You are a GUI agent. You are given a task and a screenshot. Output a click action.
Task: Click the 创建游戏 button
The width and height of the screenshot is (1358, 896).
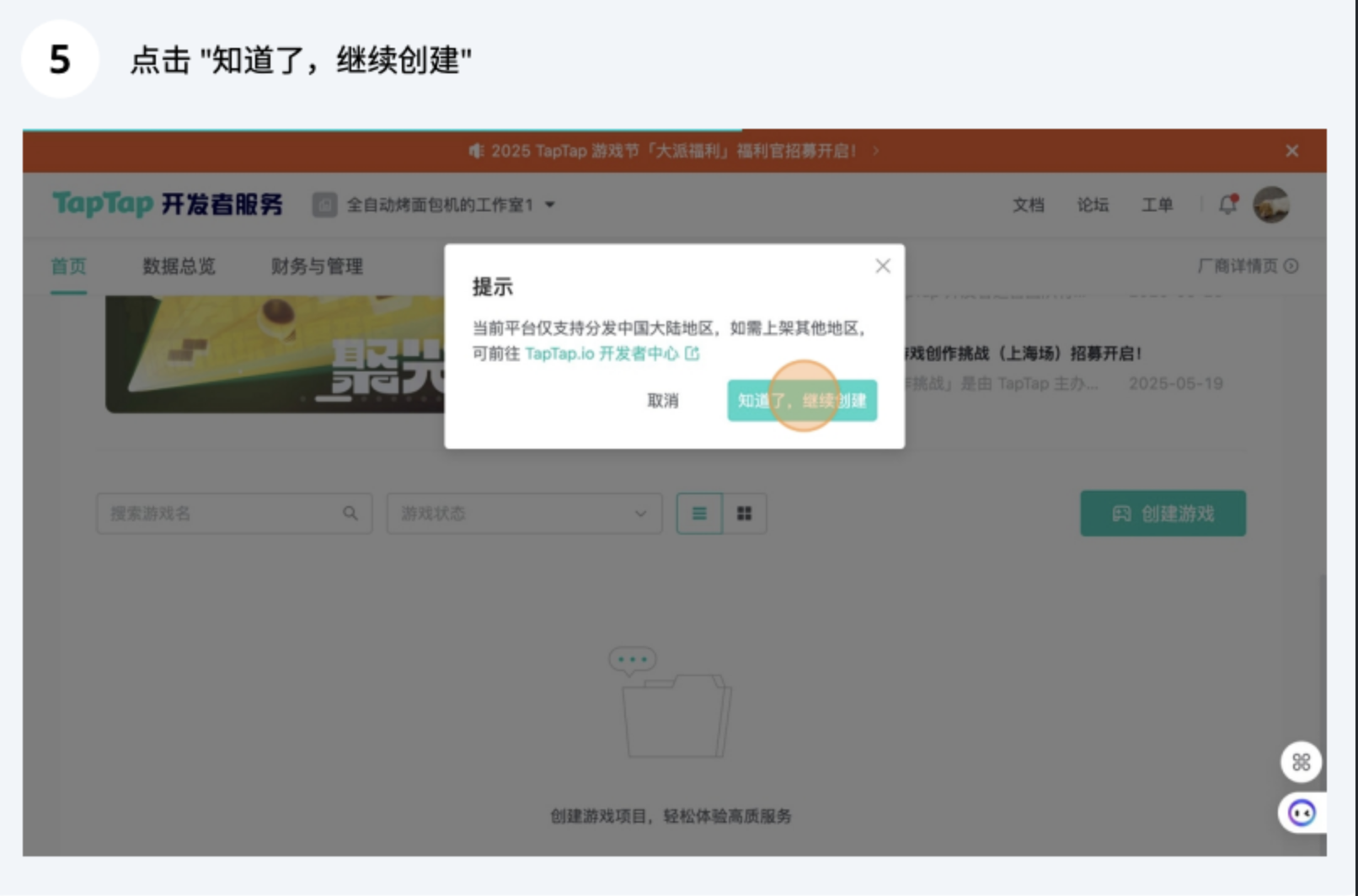1163,514
